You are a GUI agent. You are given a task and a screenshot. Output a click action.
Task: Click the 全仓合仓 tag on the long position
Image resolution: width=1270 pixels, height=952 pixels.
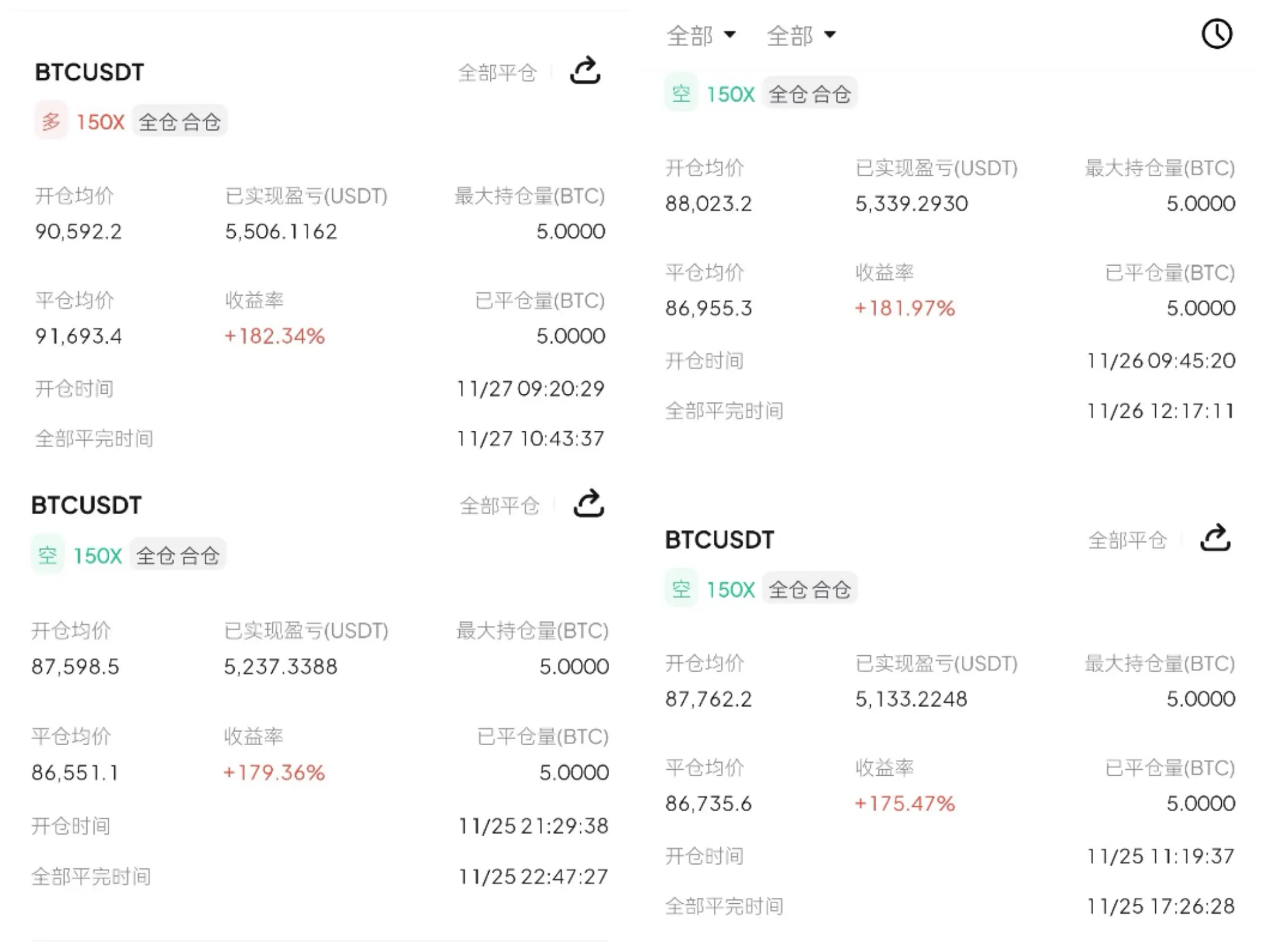[180, 121]
